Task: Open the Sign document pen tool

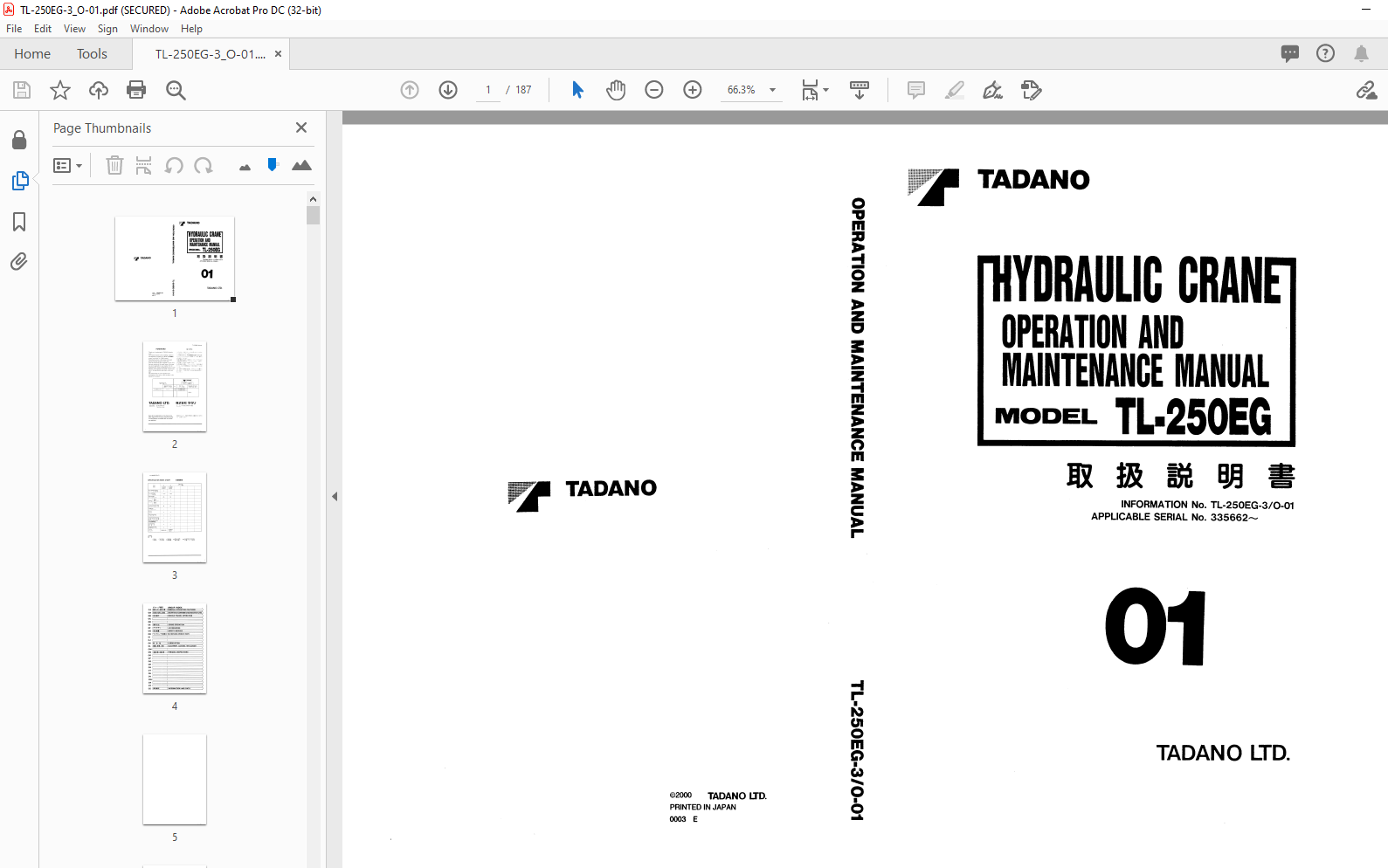Action: 993,90
